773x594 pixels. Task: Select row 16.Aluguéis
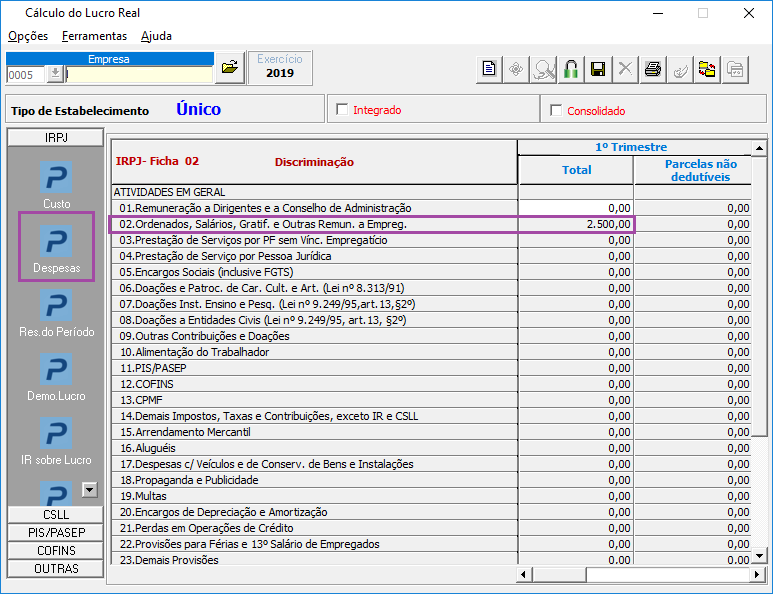tap(315, 448)
